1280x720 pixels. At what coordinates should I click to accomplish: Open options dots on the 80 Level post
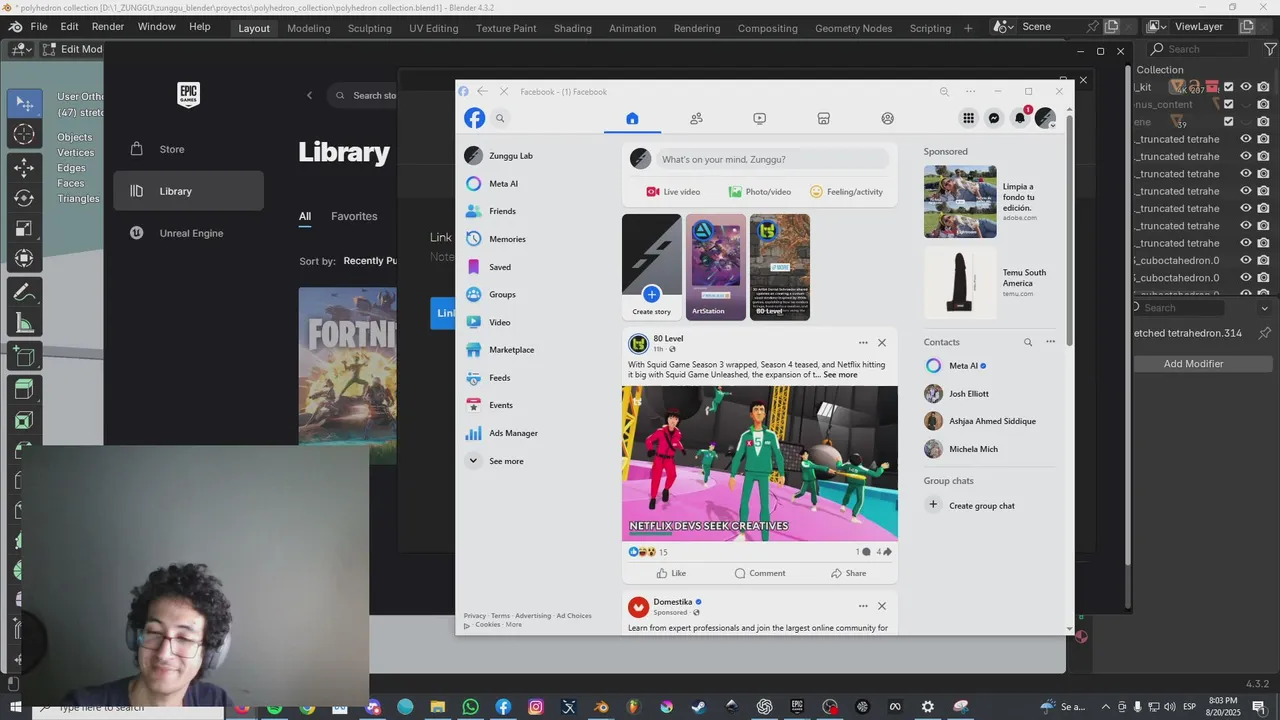pos(863,343)
